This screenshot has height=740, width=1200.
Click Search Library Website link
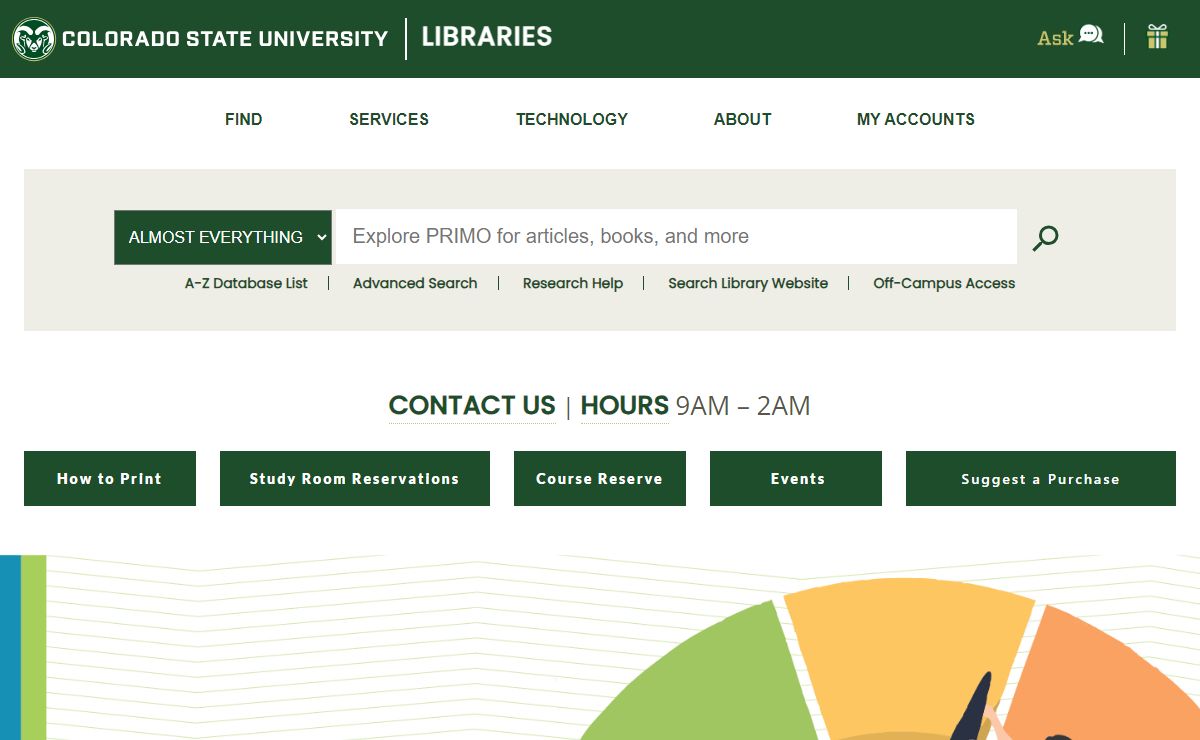[748, 283]
